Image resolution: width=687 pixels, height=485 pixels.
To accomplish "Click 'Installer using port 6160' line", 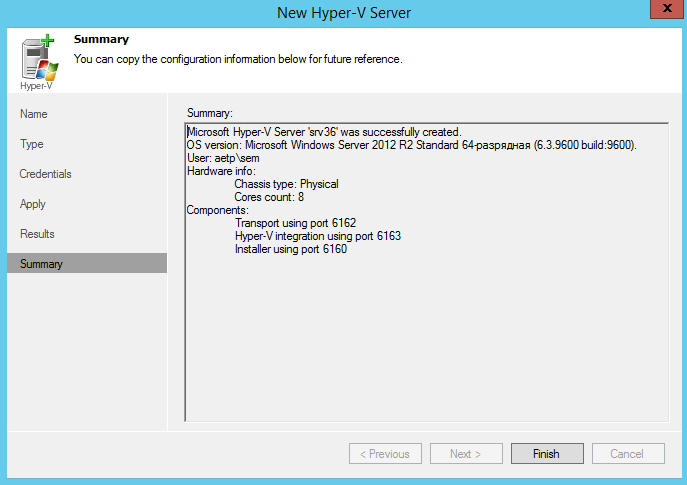I will [x=290, y=249].
